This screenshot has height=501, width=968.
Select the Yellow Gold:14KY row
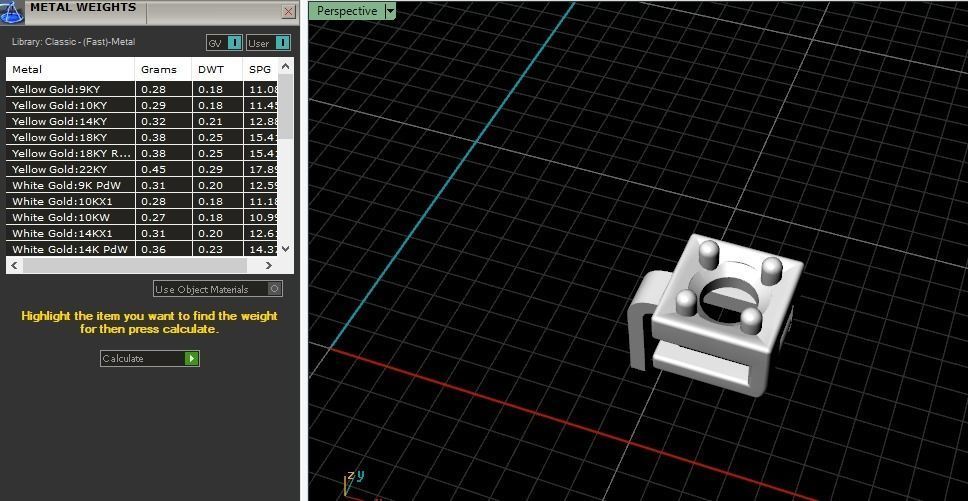coord(141,122)
